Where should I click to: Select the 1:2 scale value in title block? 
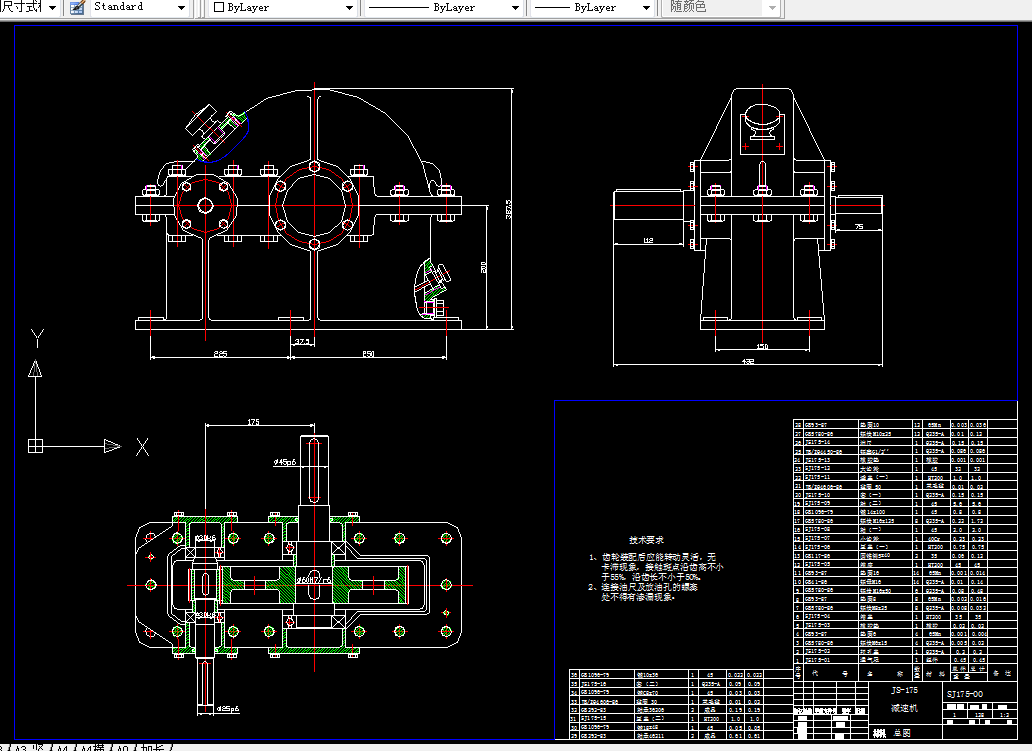pyautogui.click(x=1004, y=715)
